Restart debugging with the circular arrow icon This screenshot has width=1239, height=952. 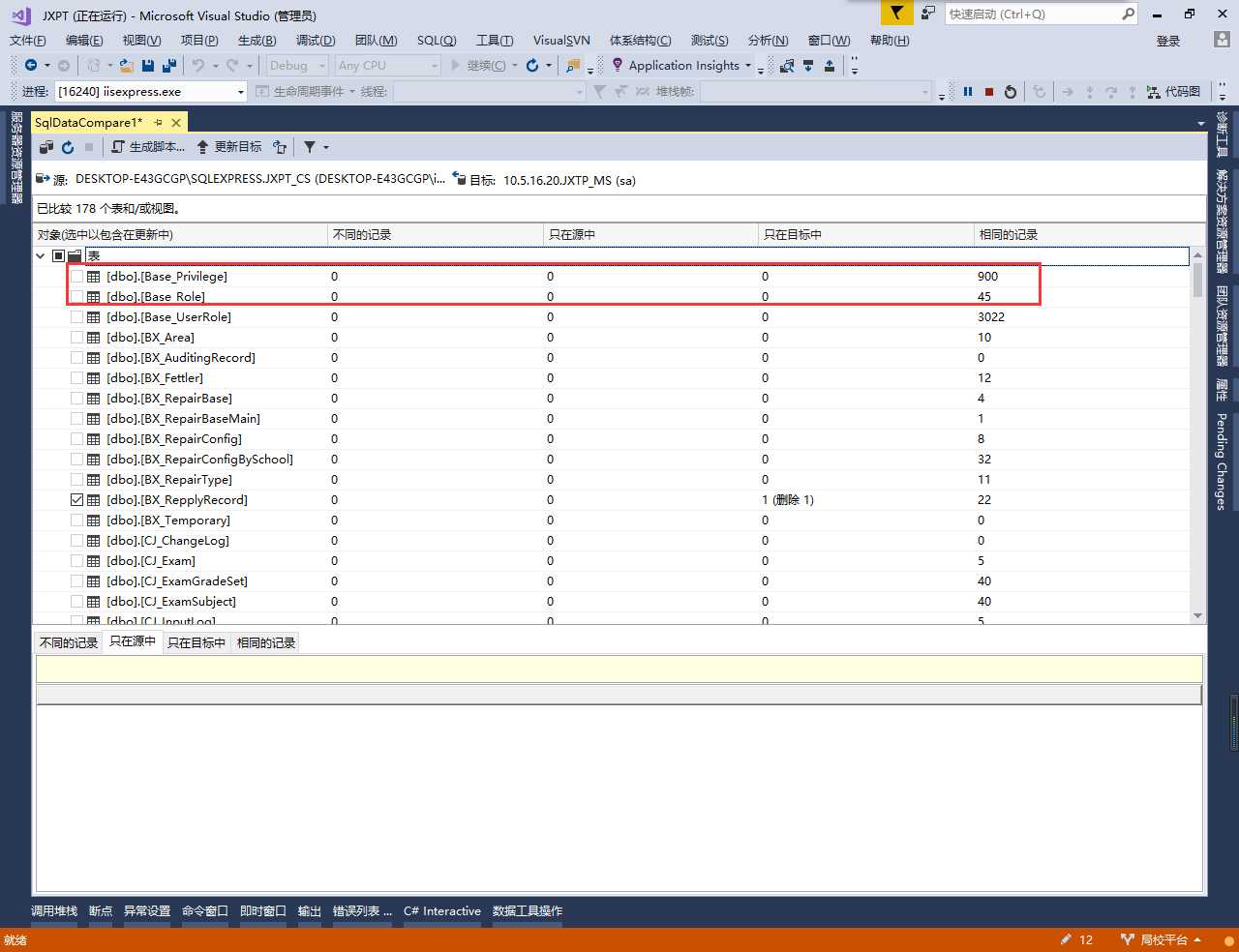click(1011, 91)
